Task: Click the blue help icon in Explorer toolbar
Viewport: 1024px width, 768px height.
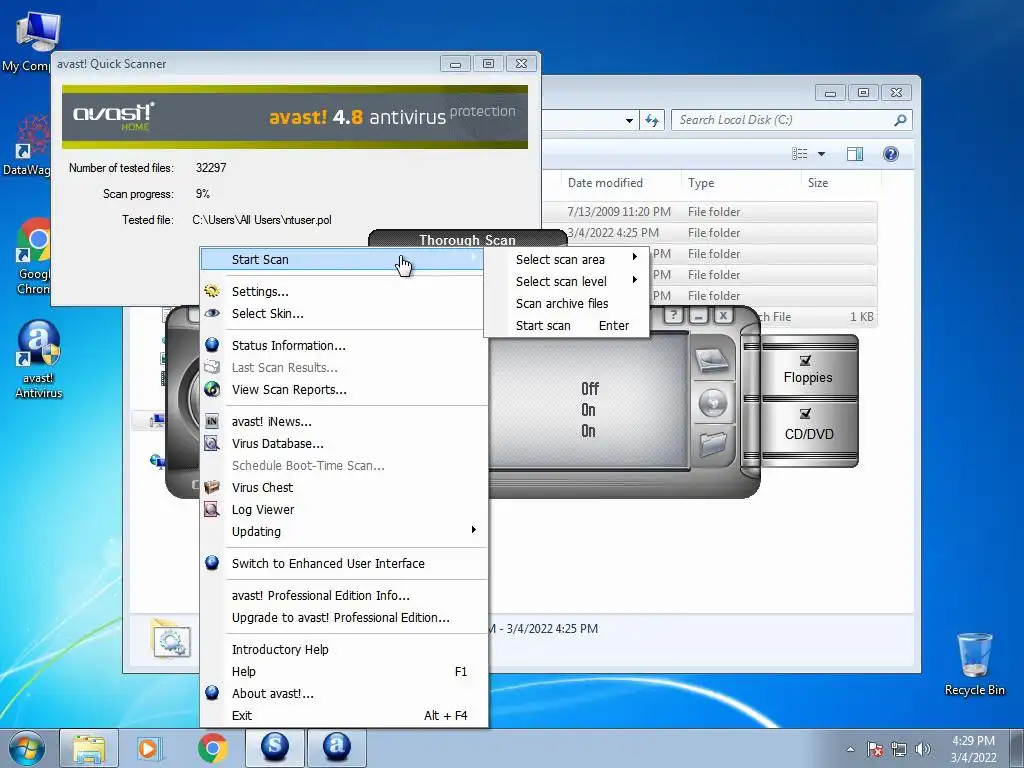Action: coord(891,154)
